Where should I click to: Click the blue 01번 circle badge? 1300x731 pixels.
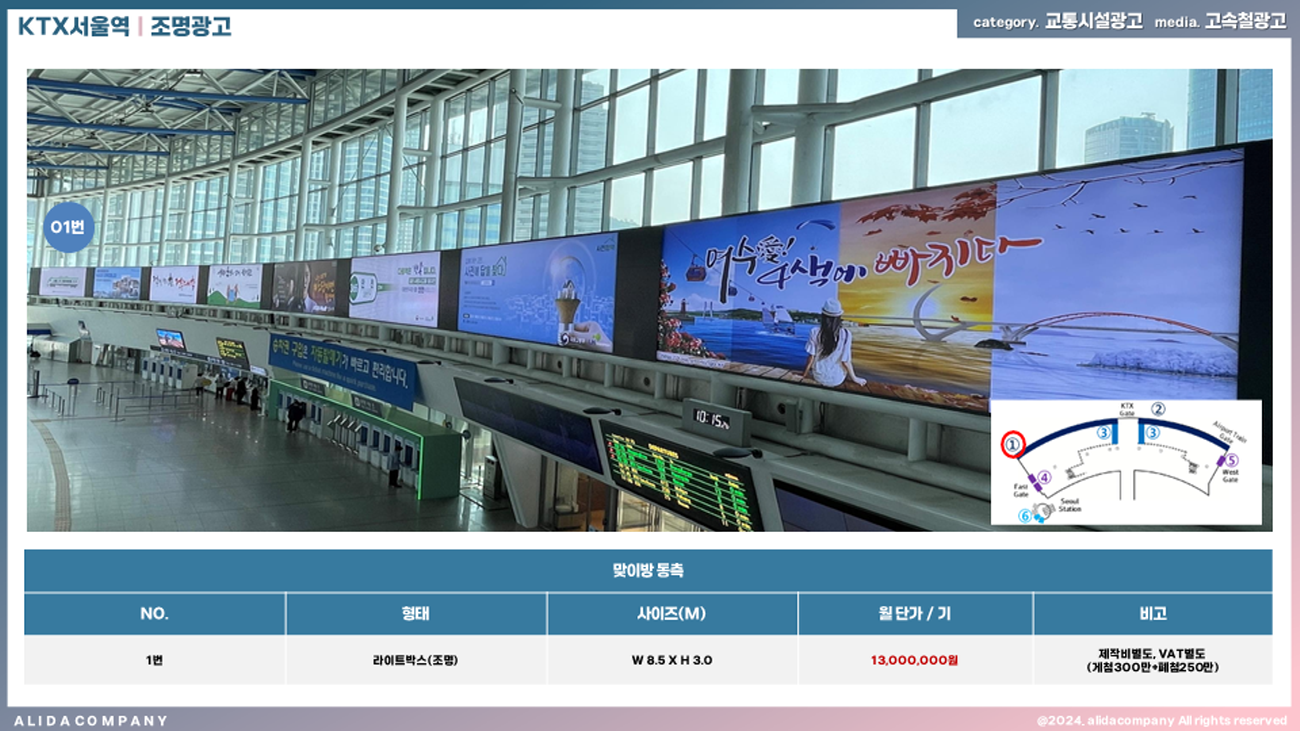click(x=69, y=229)
